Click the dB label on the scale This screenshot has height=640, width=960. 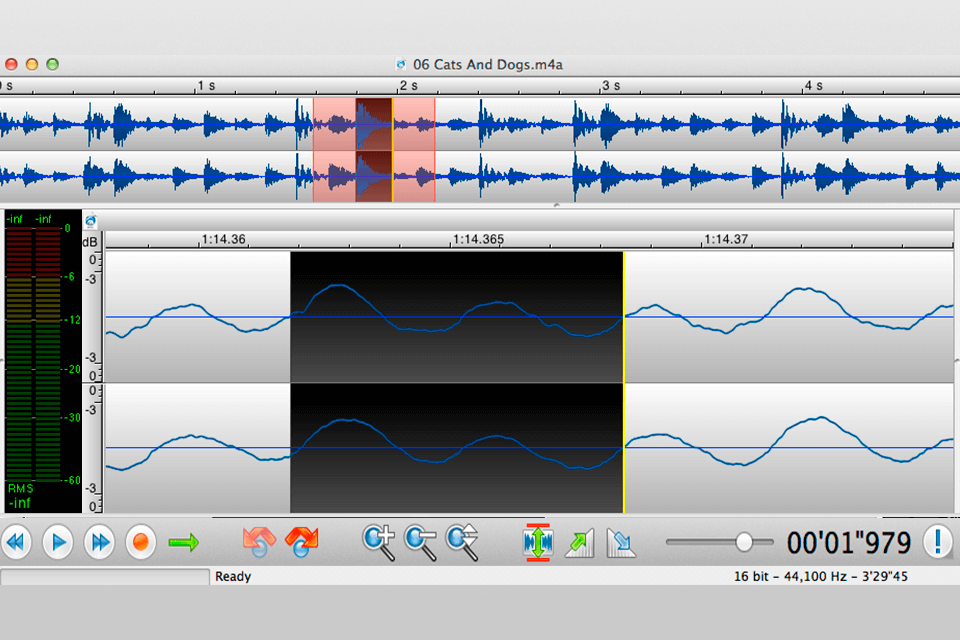pos(90,242)
